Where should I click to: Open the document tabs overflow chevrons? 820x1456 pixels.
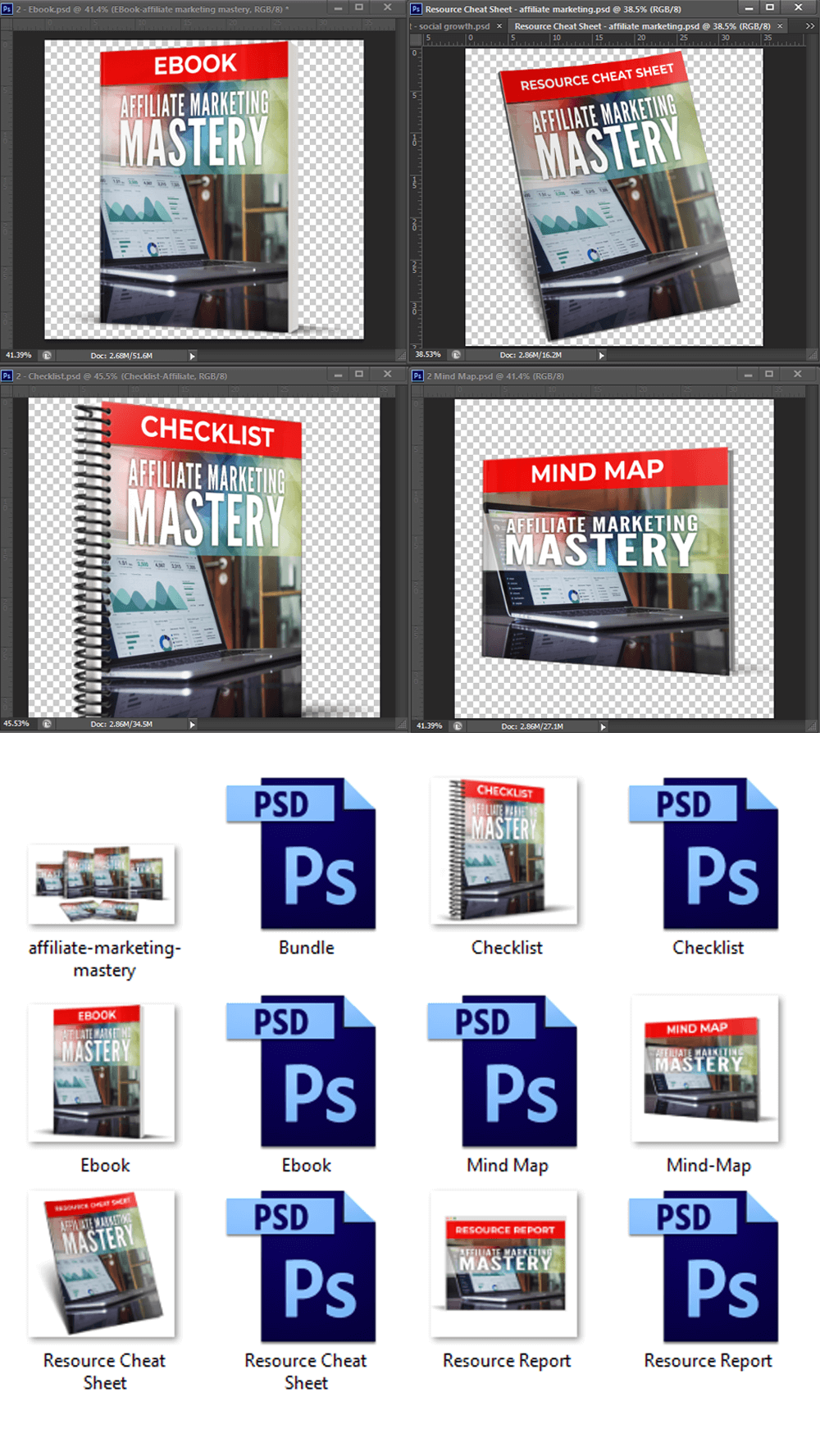tap(810, 26)
